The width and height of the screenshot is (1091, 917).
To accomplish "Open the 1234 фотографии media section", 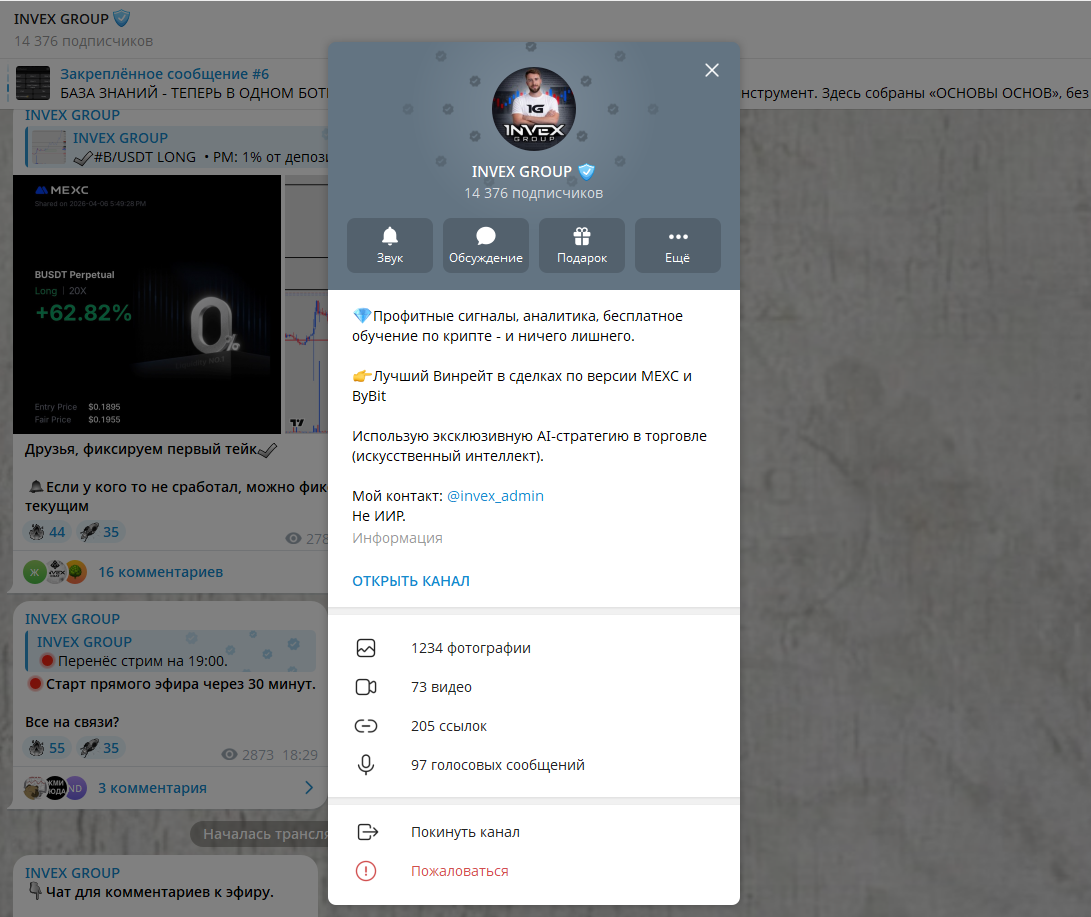I will (534, 648).
